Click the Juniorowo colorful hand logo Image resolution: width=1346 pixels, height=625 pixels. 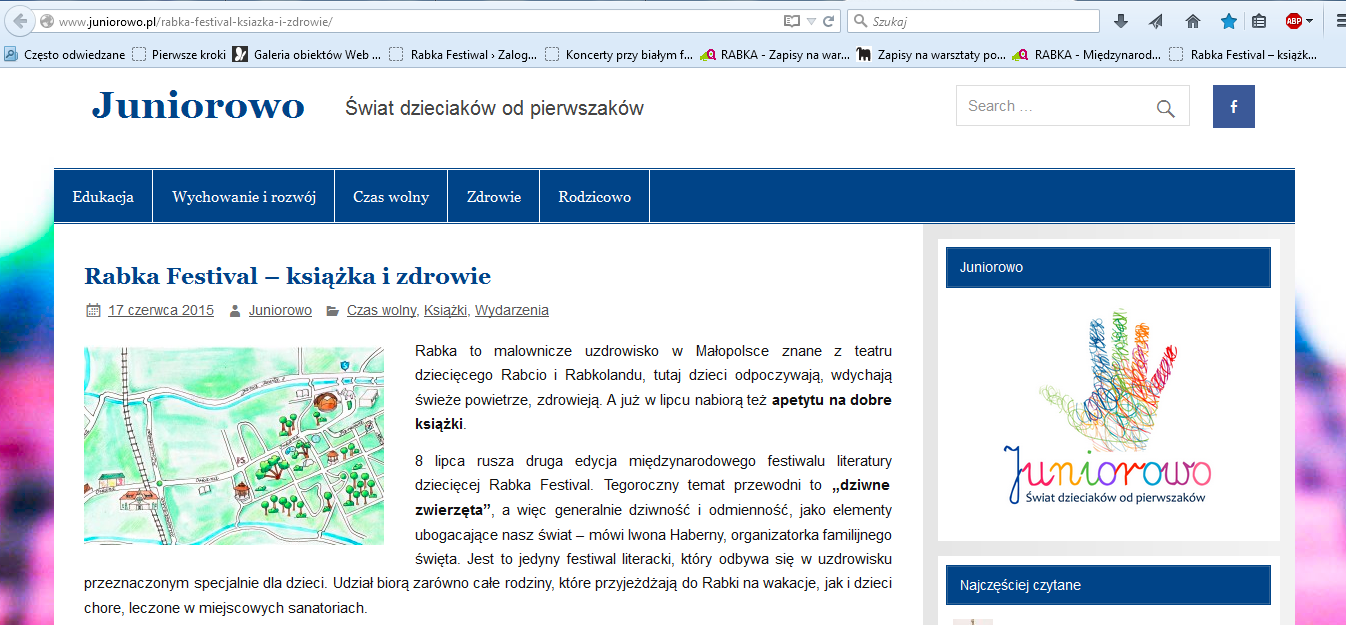(1108, 406)
